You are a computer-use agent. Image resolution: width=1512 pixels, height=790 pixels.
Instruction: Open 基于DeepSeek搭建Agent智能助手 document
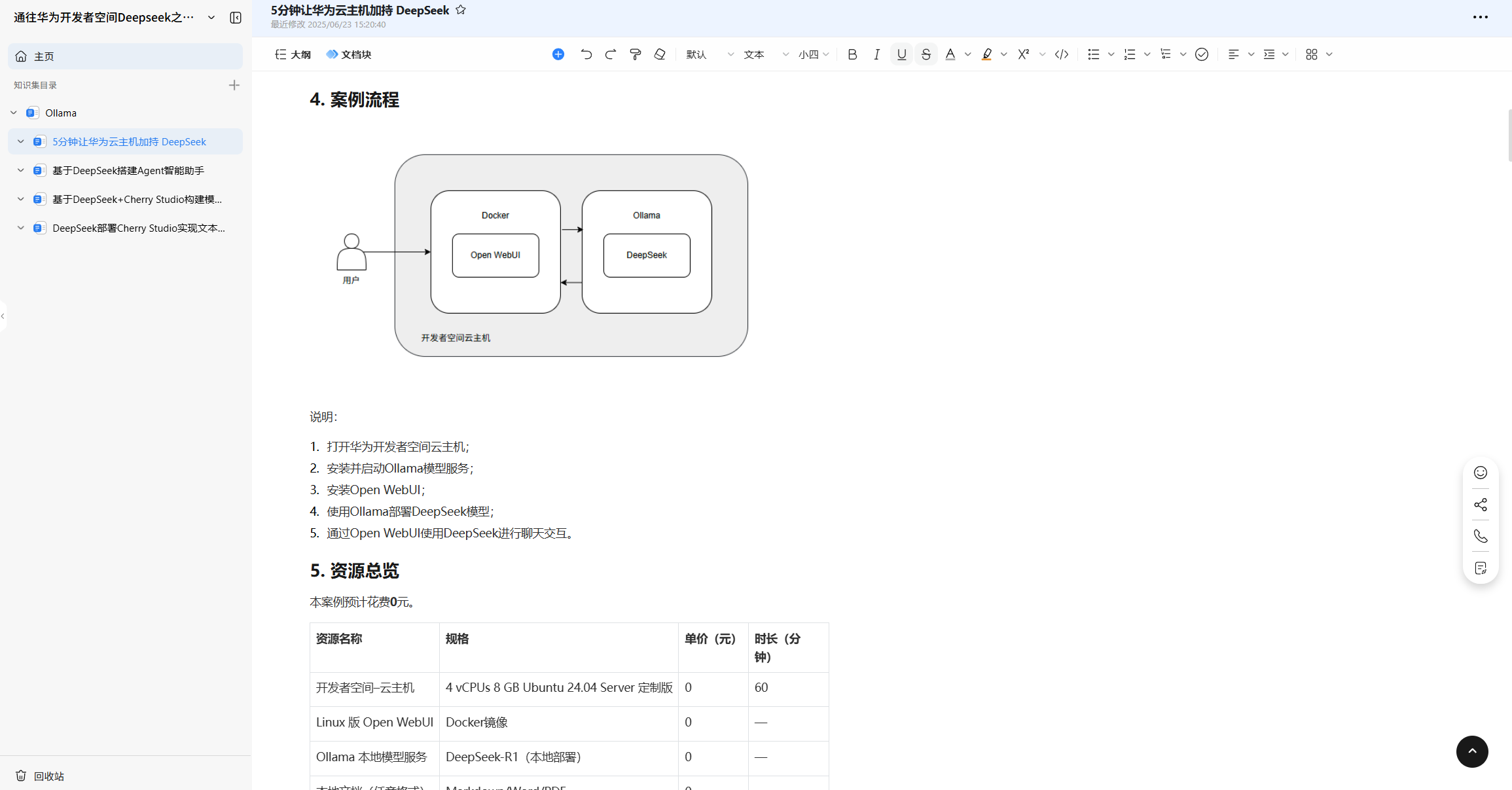128,170
